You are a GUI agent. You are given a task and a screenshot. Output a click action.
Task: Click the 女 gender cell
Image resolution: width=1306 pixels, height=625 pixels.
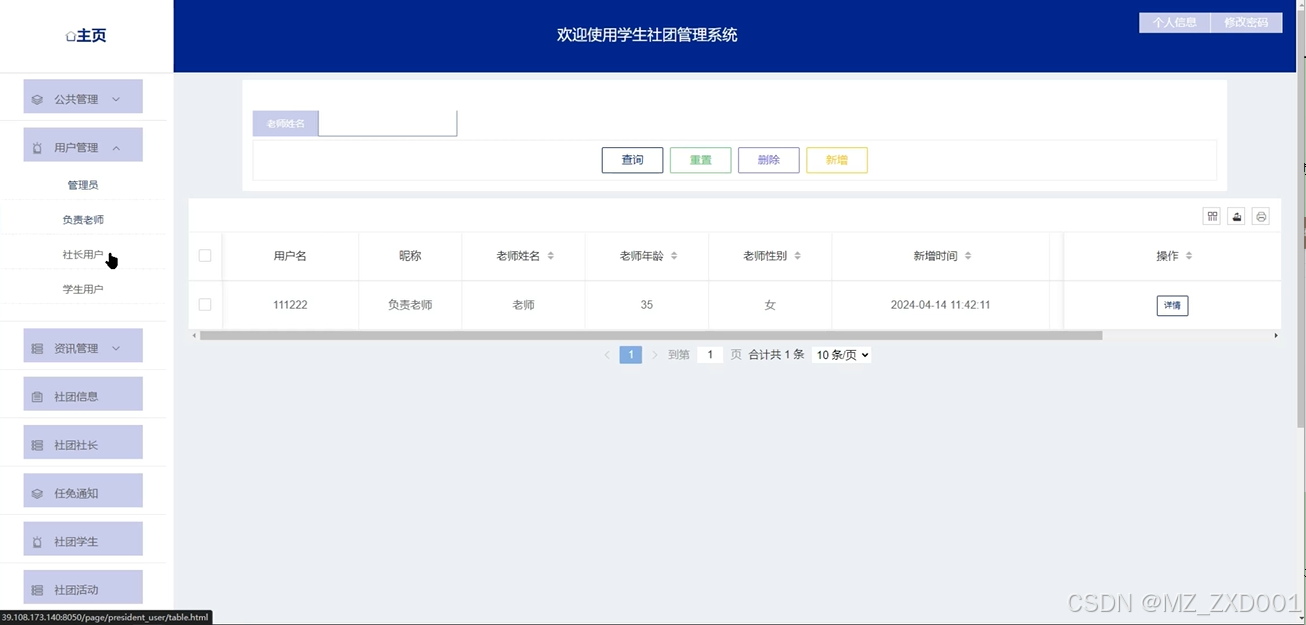pyautogui.click(x=770, y=305)
